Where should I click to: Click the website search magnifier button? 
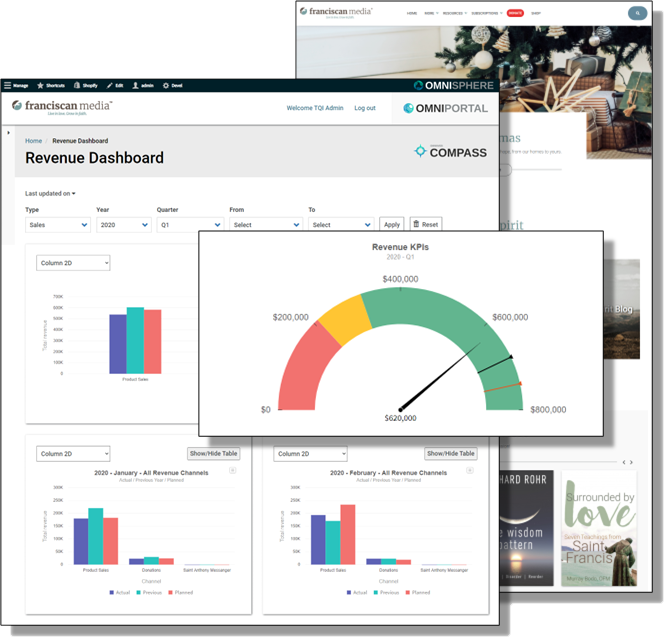tap(637, 13)
